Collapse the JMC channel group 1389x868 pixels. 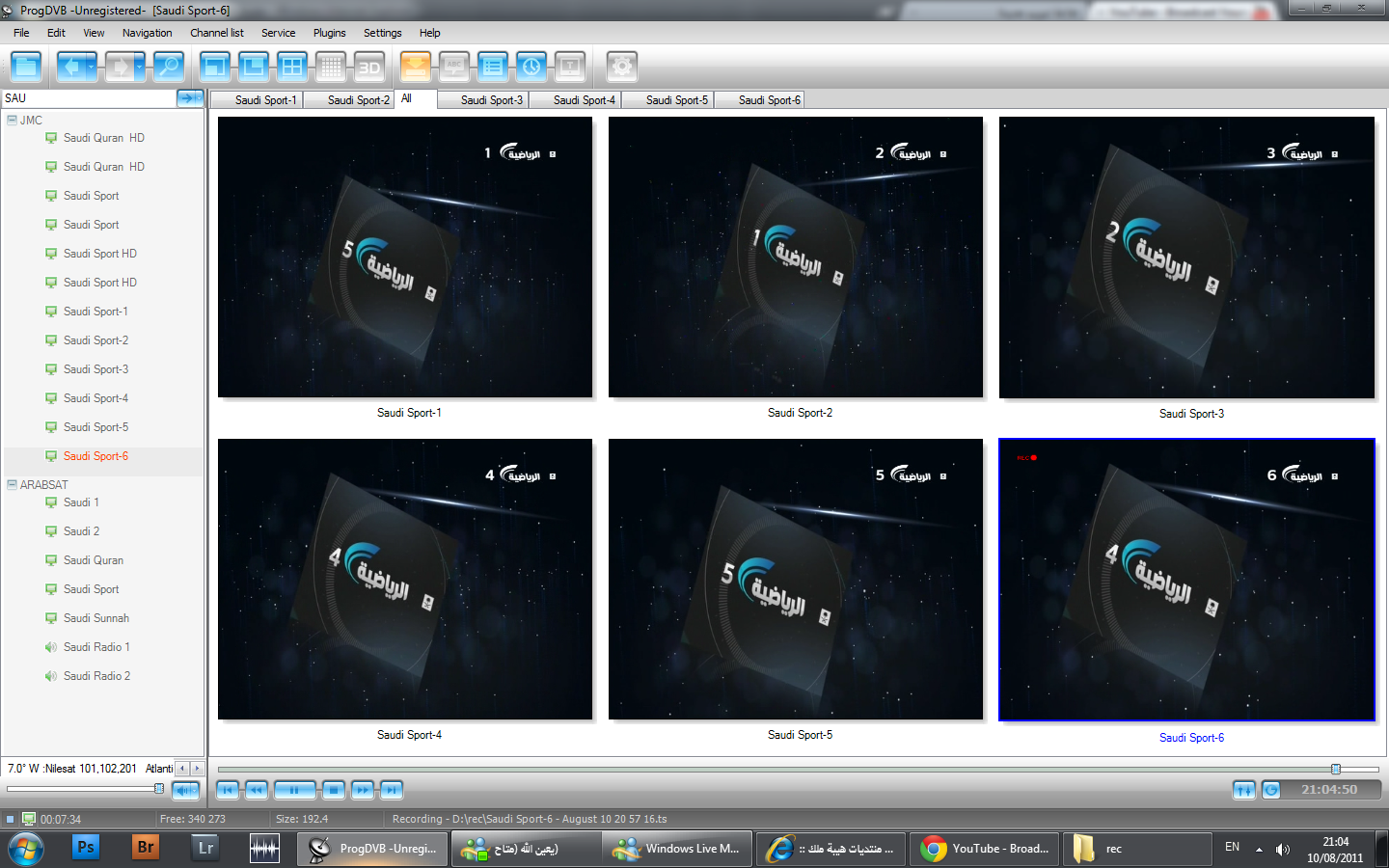[12, 121]
